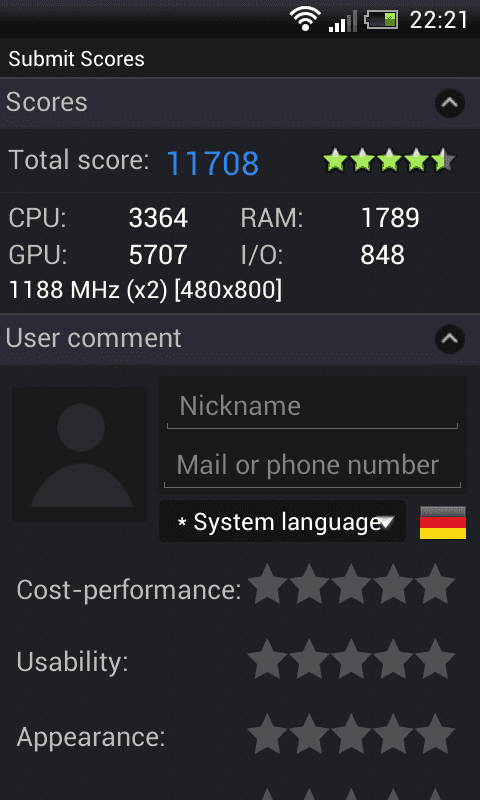
Task: Open the System language dropdown
Action: (x=283, y=521)
